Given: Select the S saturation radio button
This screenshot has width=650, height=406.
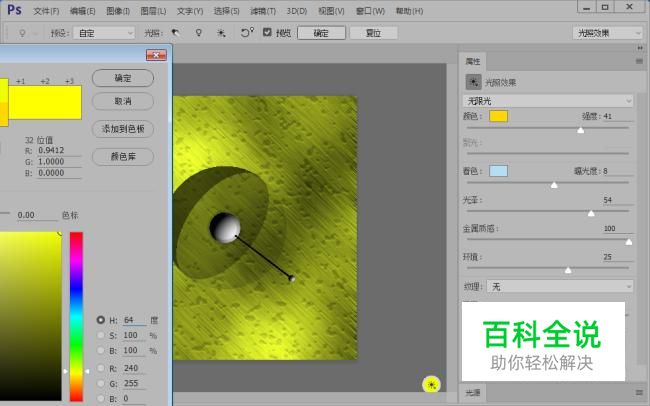Looking at the screenshot, I should coord(101,335).
